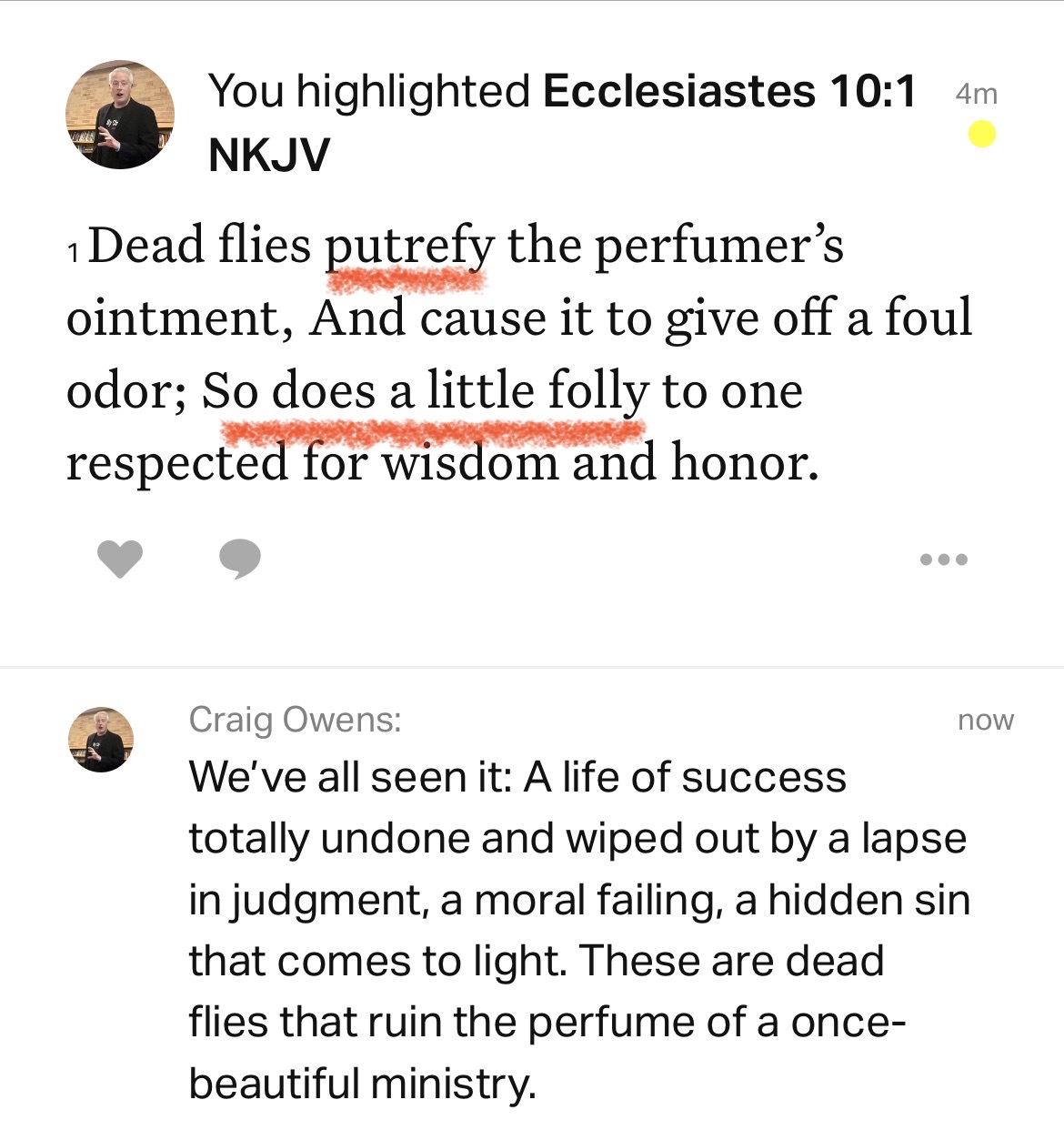
Task: Tap the word "ointment" in the verse
Action: (x=178, y=318)
